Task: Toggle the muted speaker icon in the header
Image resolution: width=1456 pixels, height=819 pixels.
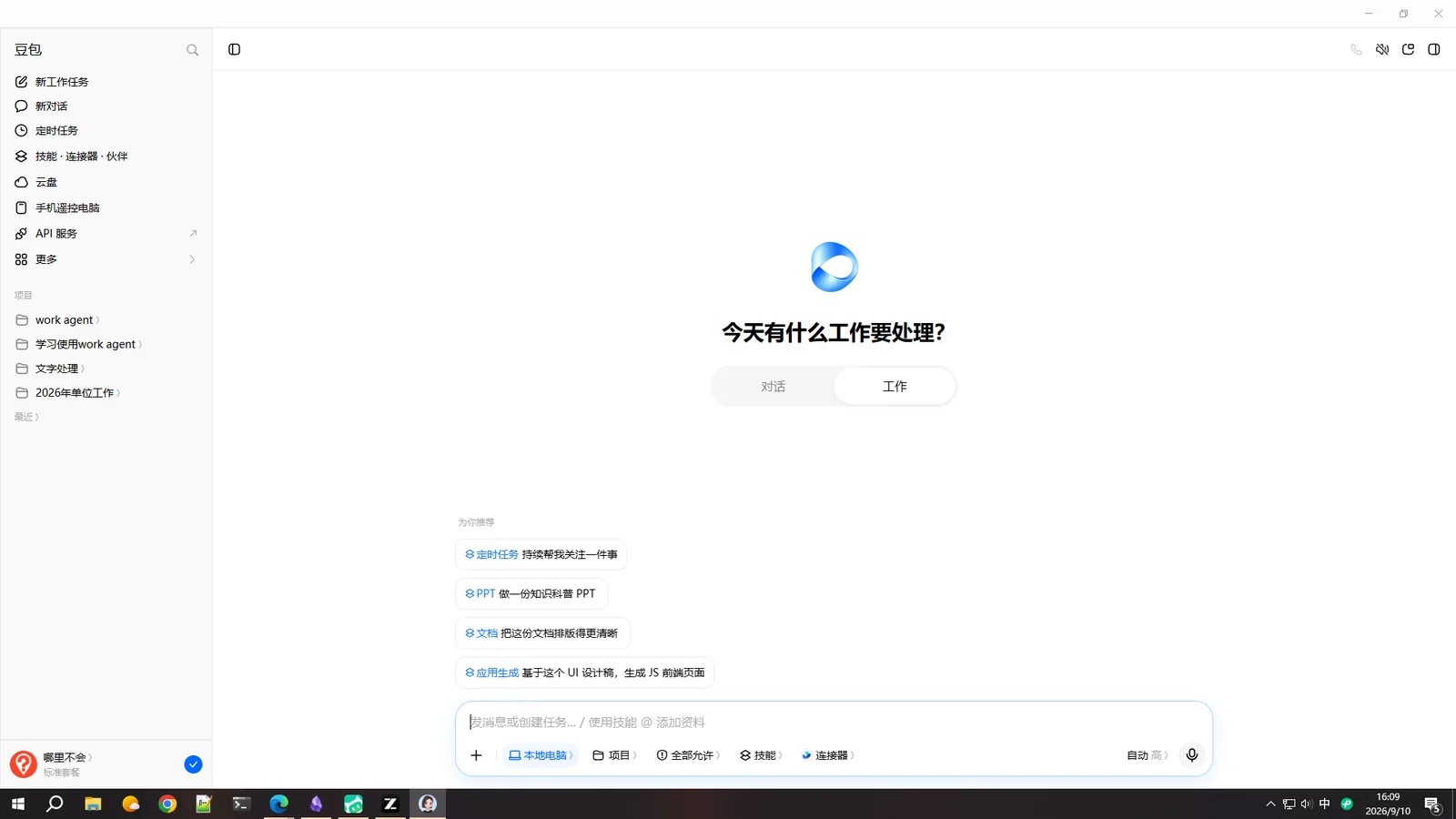Action: 1382,49
